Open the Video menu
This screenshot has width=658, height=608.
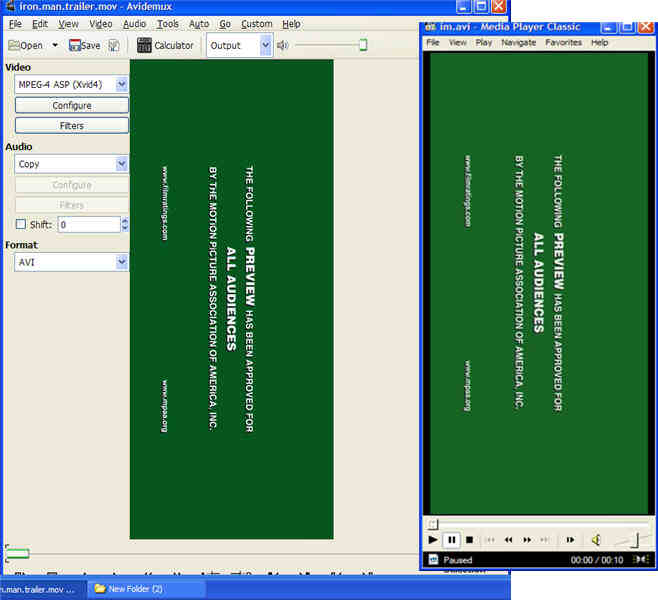point(101,24)
